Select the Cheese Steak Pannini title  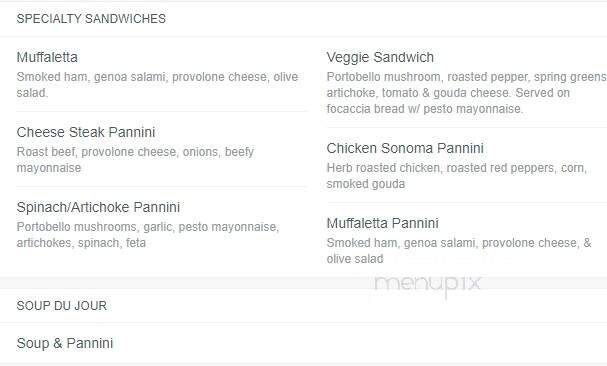click(x=86, y=132)
